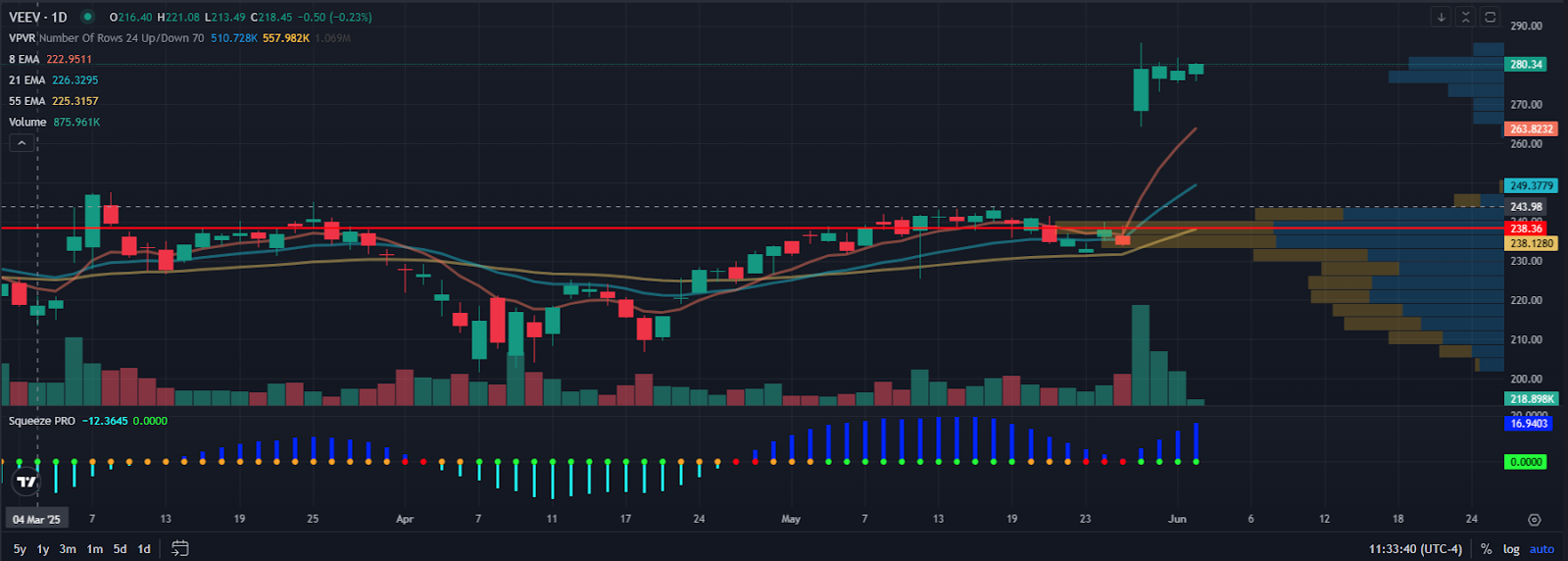The height and width of the screenshot is (561, 1568).
Task: Collapse the indicator legend with the chevron
Action: point(22,143)
